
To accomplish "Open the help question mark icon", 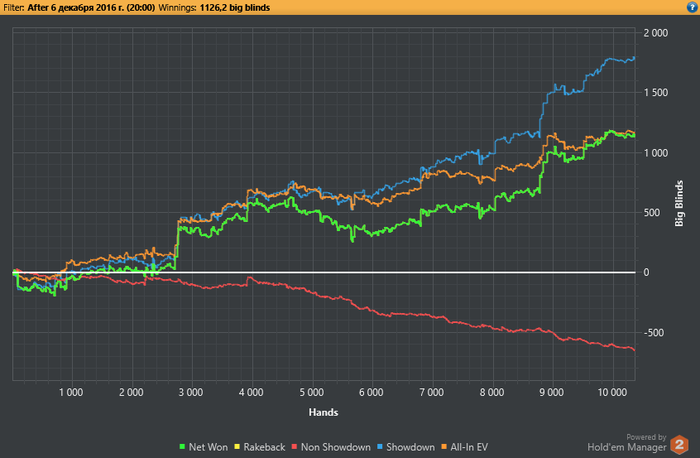I will tap(692, 7).
